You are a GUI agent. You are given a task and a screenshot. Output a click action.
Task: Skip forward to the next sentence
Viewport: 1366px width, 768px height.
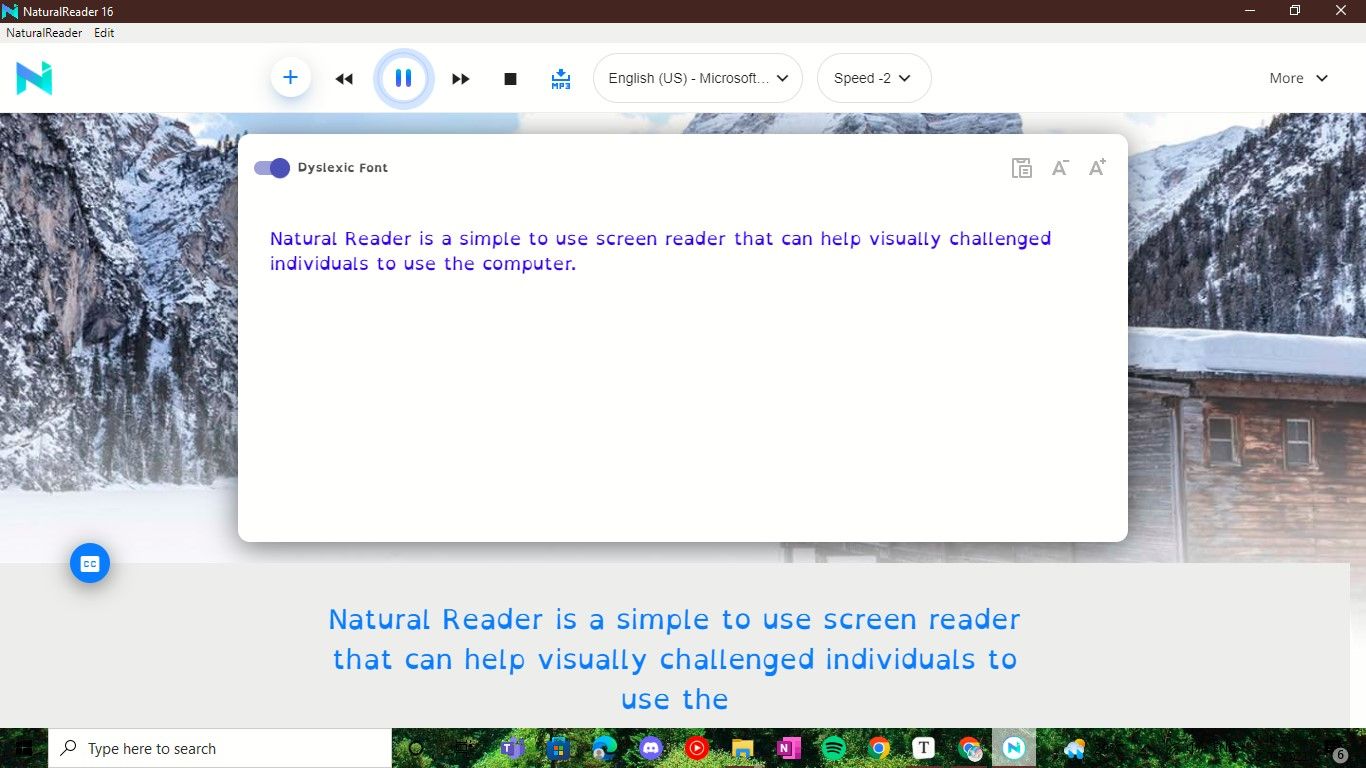460,78
